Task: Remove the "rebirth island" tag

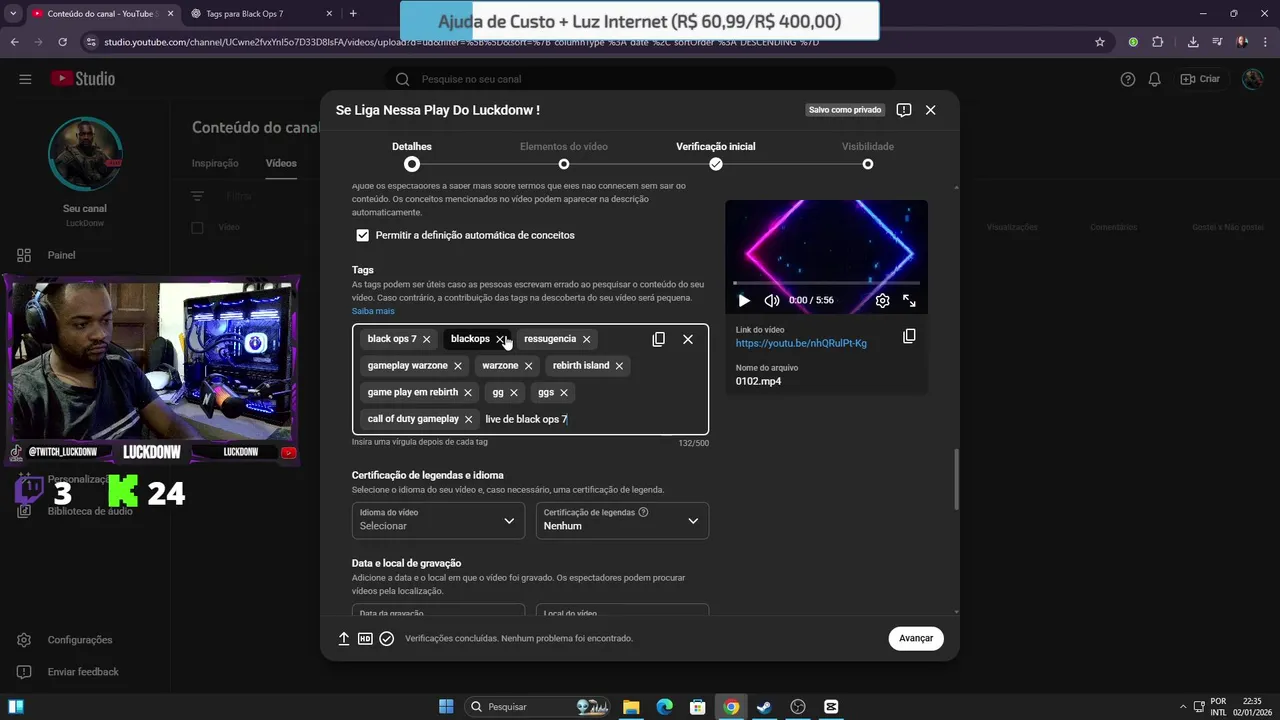Action: point(619,366)
